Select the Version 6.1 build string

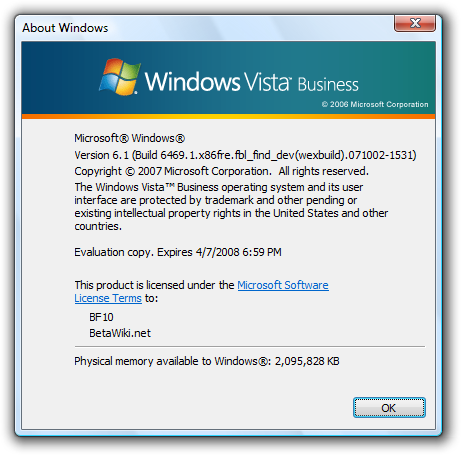click(x=245, y=155)
